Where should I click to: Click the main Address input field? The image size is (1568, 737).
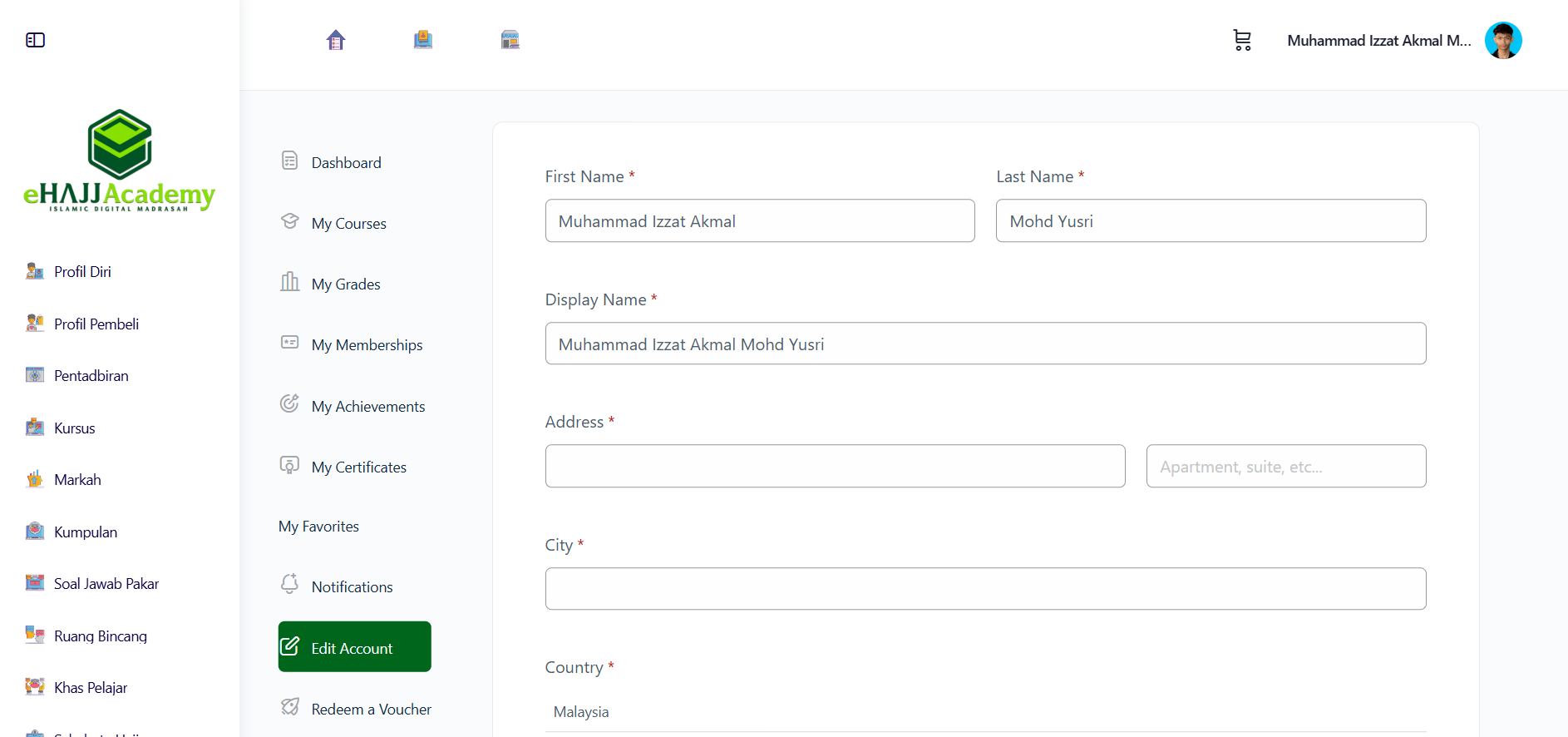pyautogui.click(x=836, y=466)
